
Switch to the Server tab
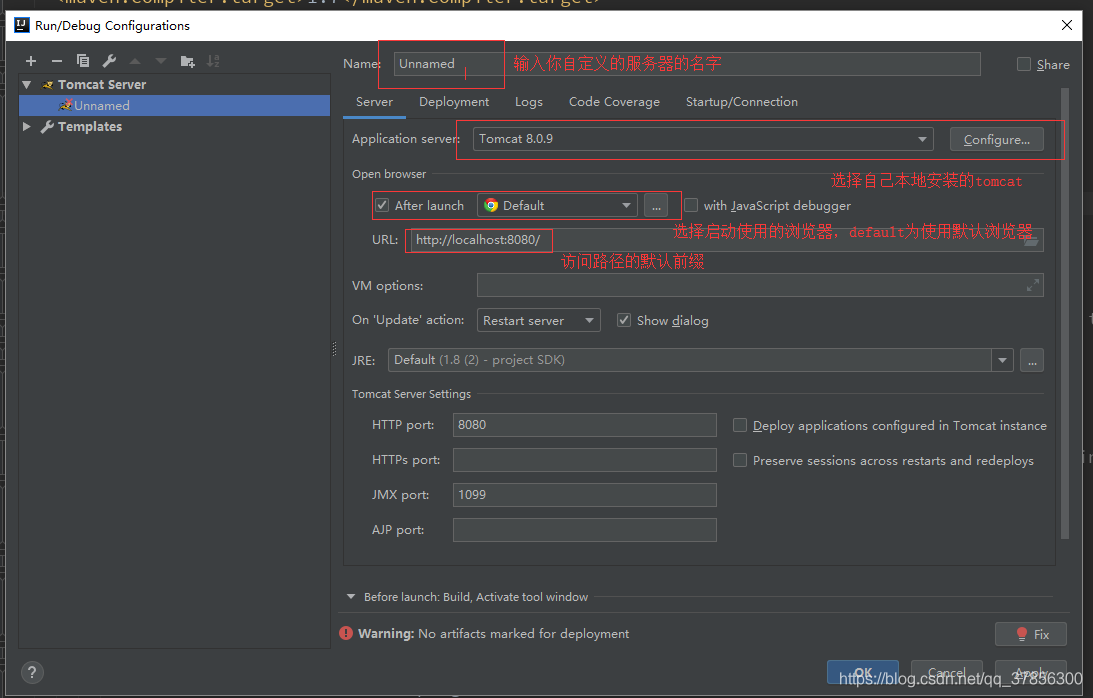374,102
